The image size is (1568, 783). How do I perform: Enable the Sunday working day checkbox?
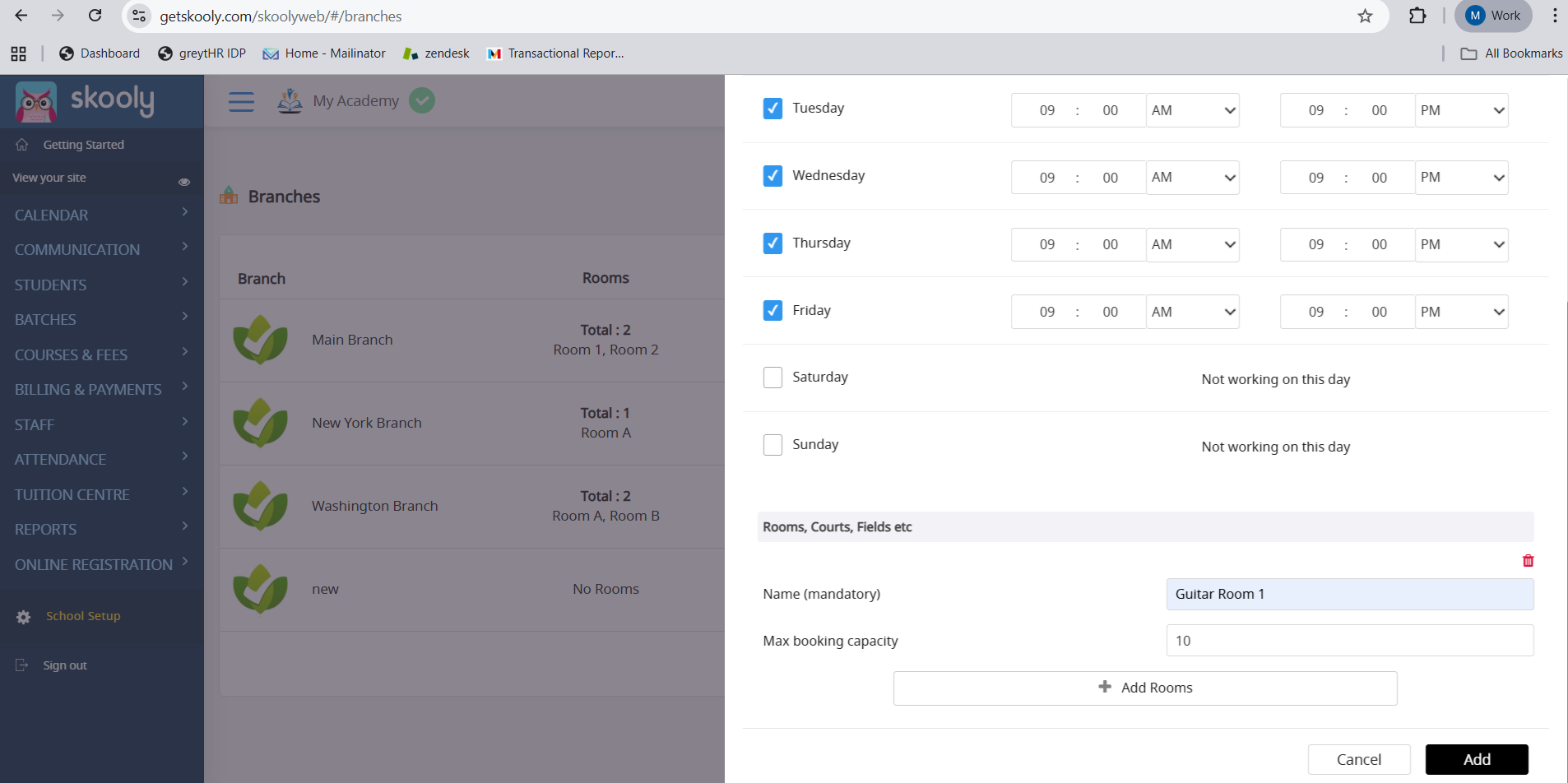tap(772, 445)
